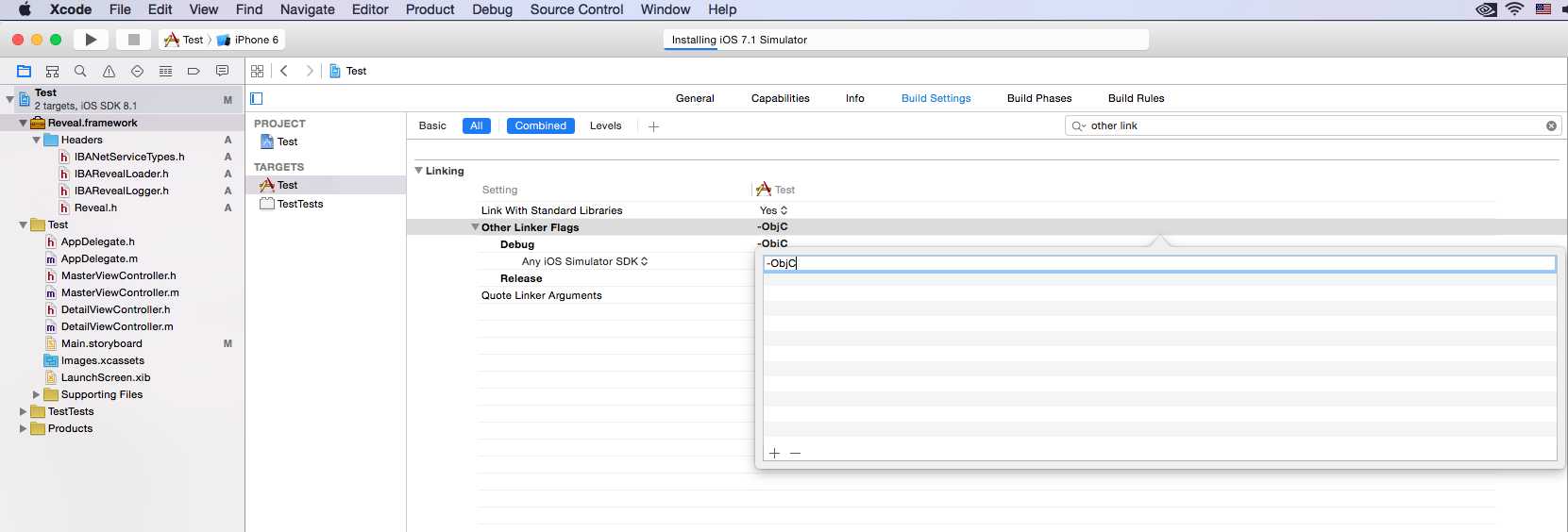Screen dimensions: 1568x532
Task: Select Combined settings view
Action: tap(541, 125)
